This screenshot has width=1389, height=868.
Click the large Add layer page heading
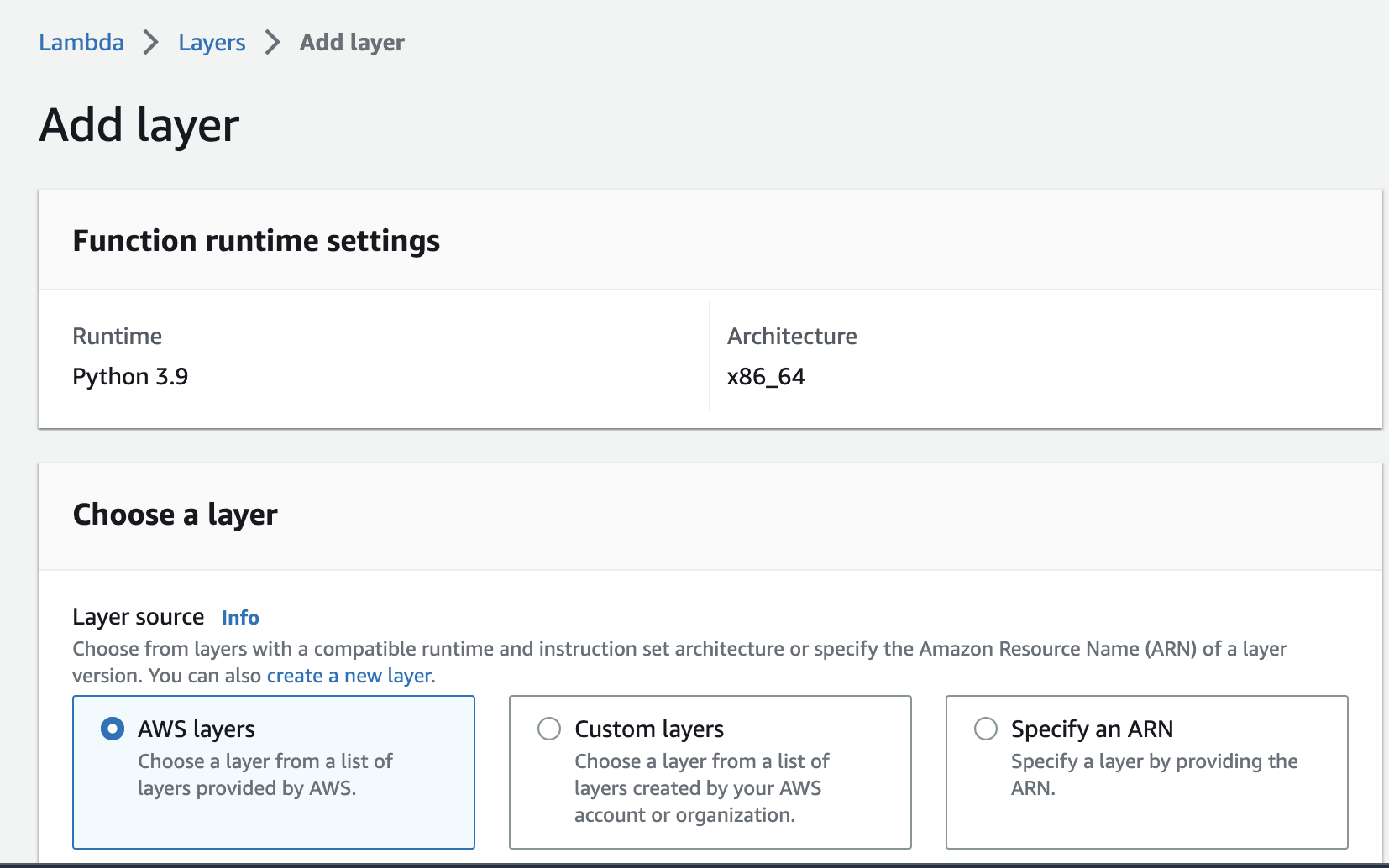(139, 126)
